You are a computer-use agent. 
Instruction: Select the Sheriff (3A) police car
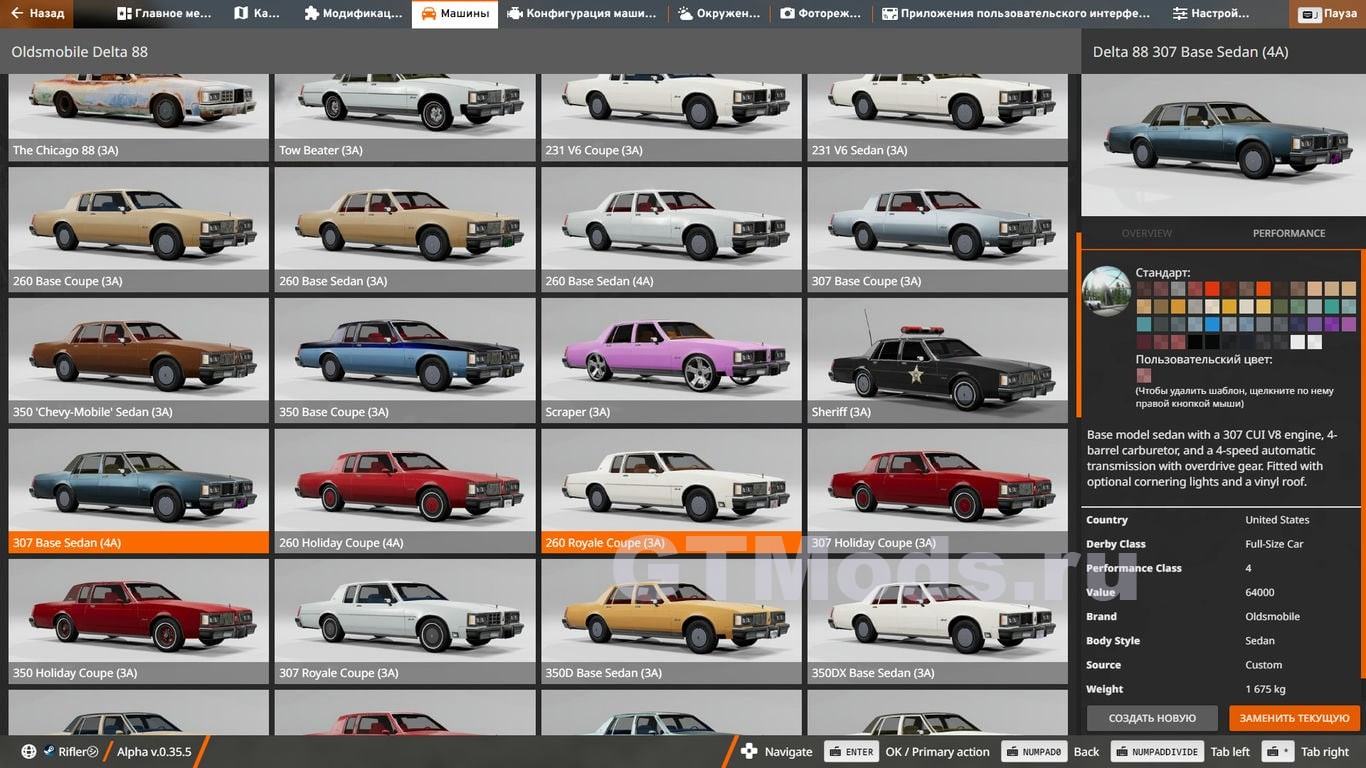point(938,360)
